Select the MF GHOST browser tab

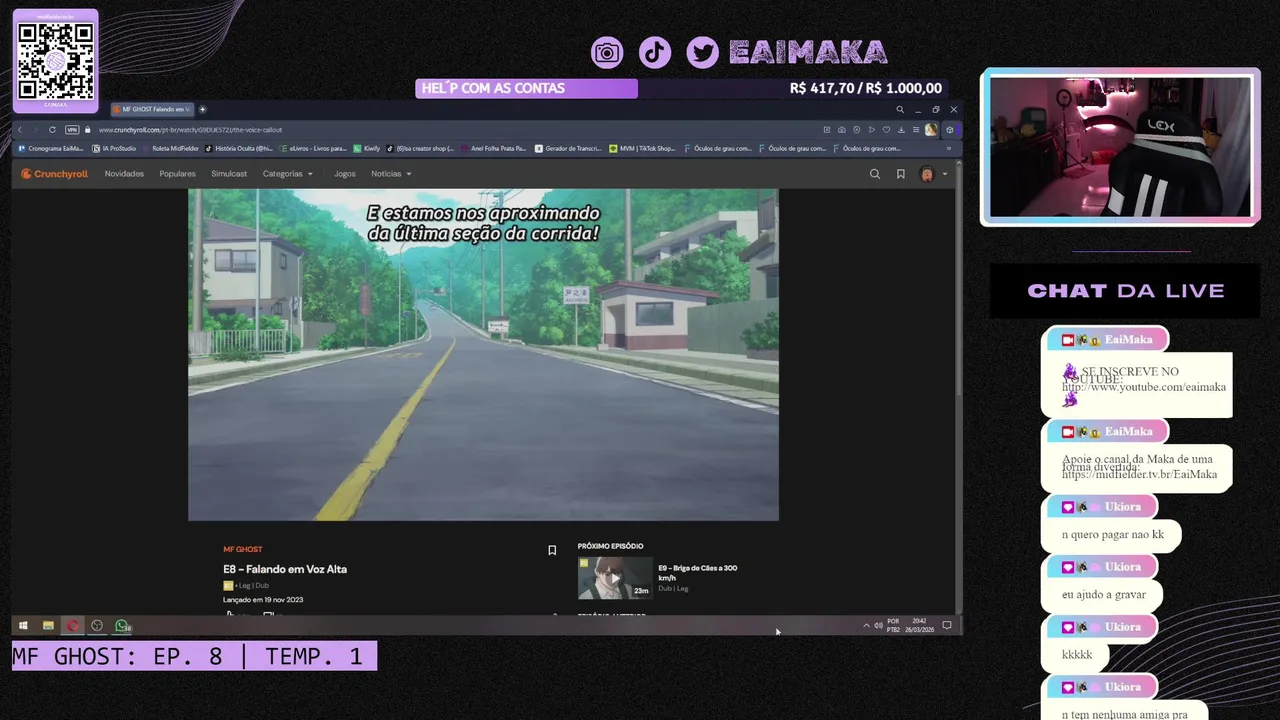[x=152, y=109]
